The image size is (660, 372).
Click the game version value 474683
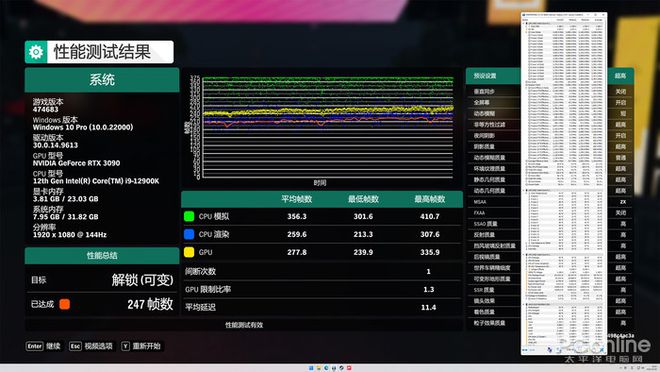click(x=45, y=109)
